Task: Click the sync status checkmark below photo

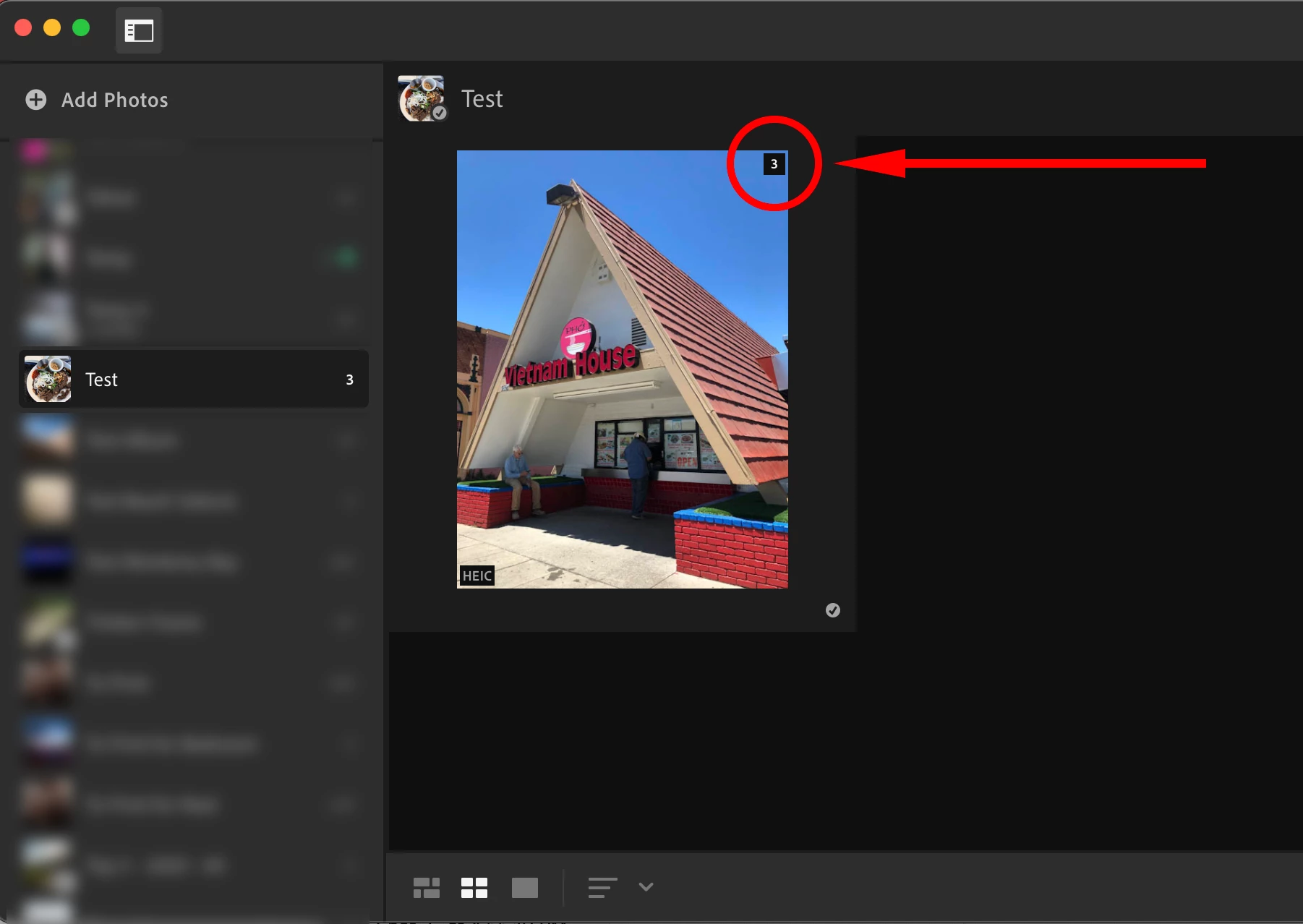Action: click(x=833, y=610)
